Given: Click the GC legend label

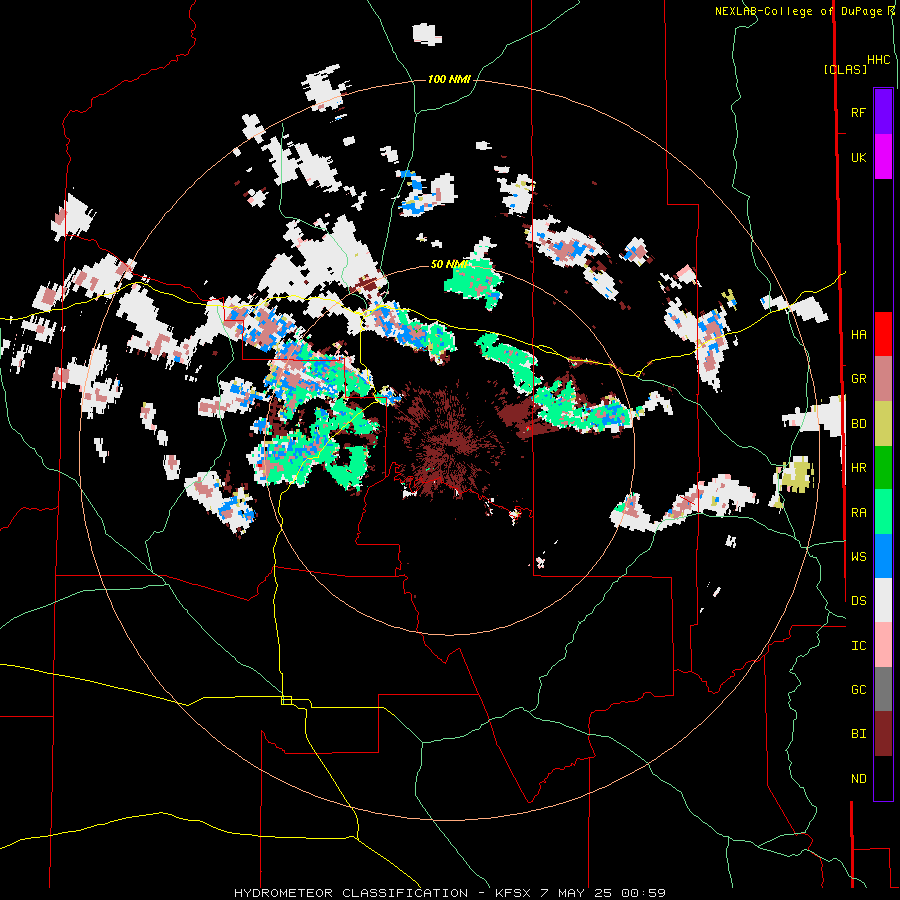Looking at the screenshot, I should [x=858, y=690].
